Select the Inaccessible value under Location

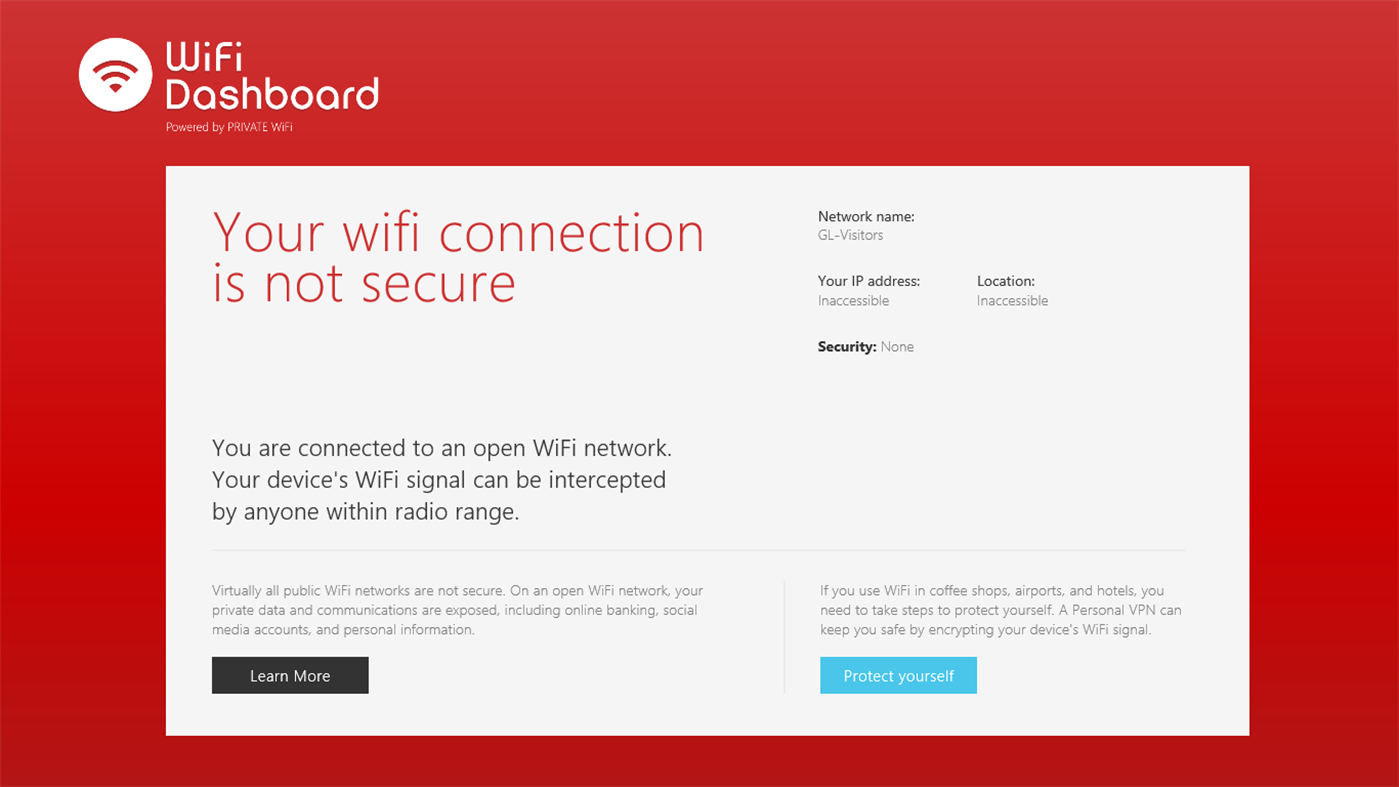pos(1012,301)
